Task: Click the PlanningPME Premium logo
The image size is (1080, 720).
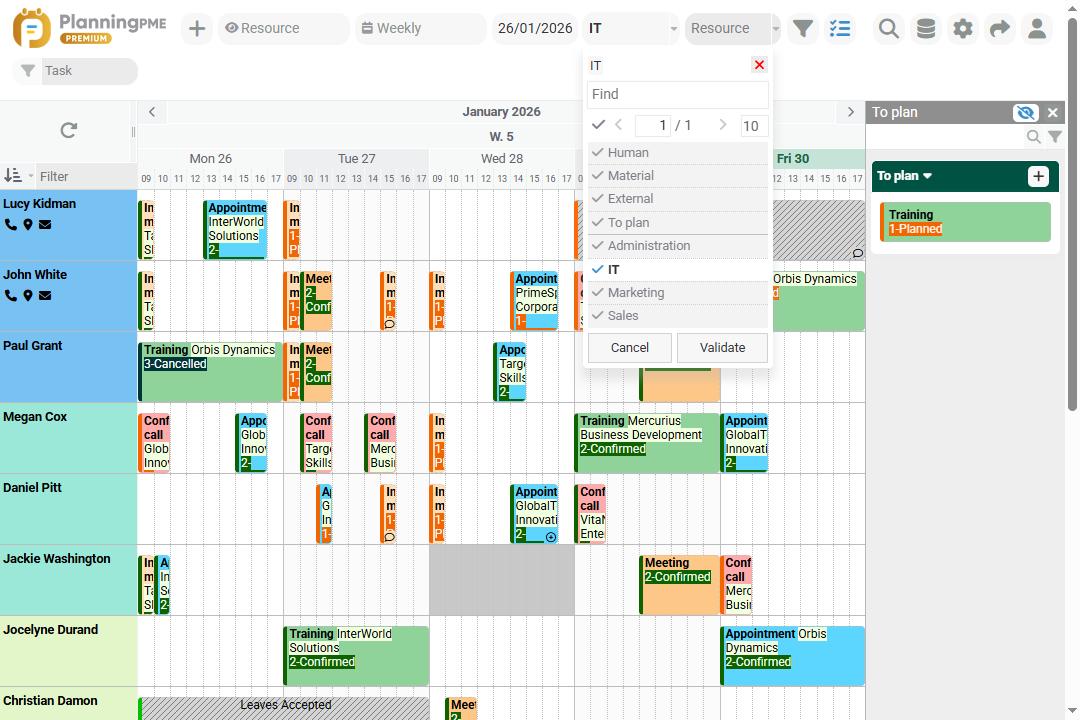Action: coord(90,28)
